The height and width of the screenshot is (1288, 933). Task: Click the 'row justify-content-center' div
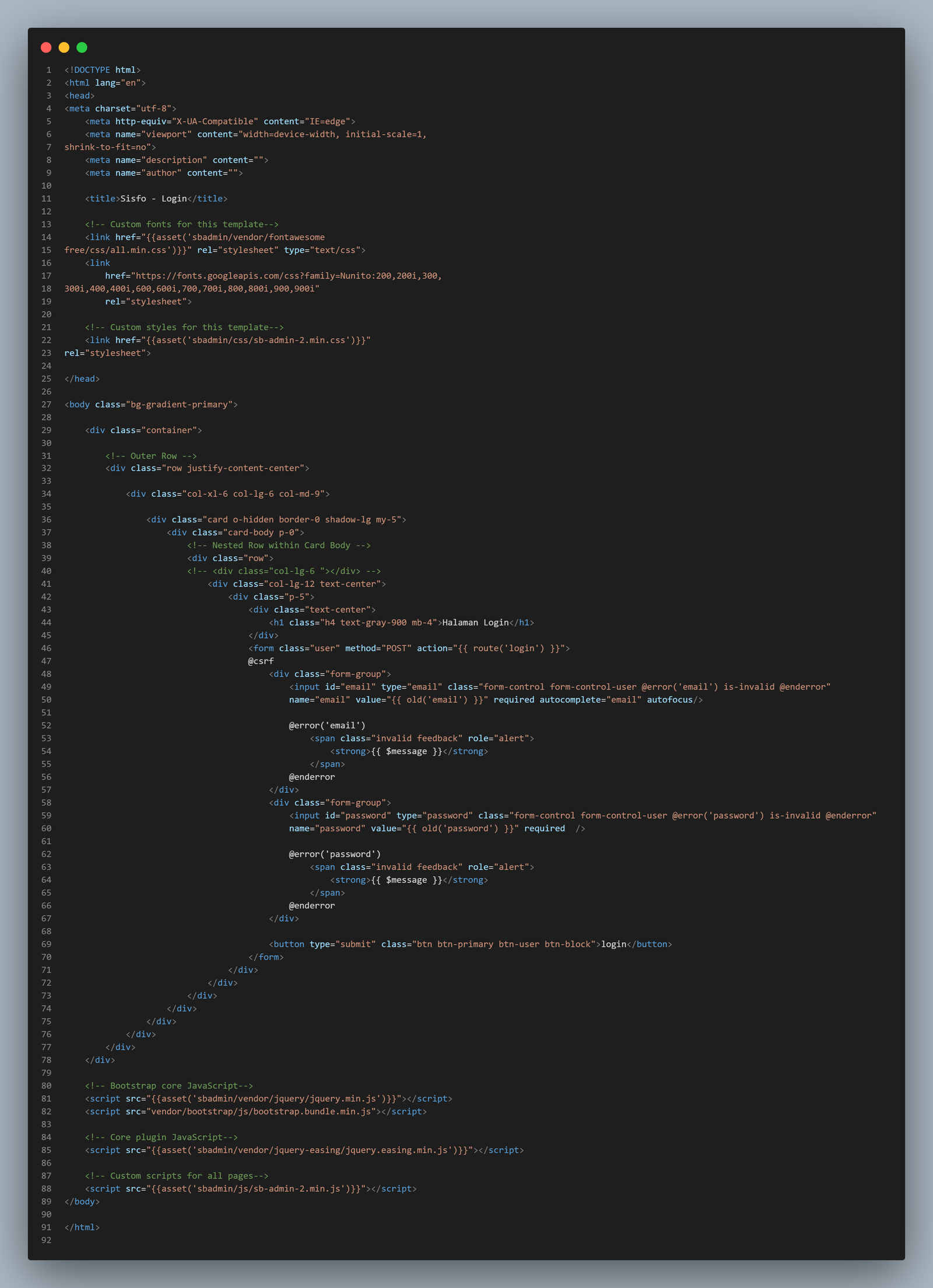pyautogui.click(x=207, y=468)
